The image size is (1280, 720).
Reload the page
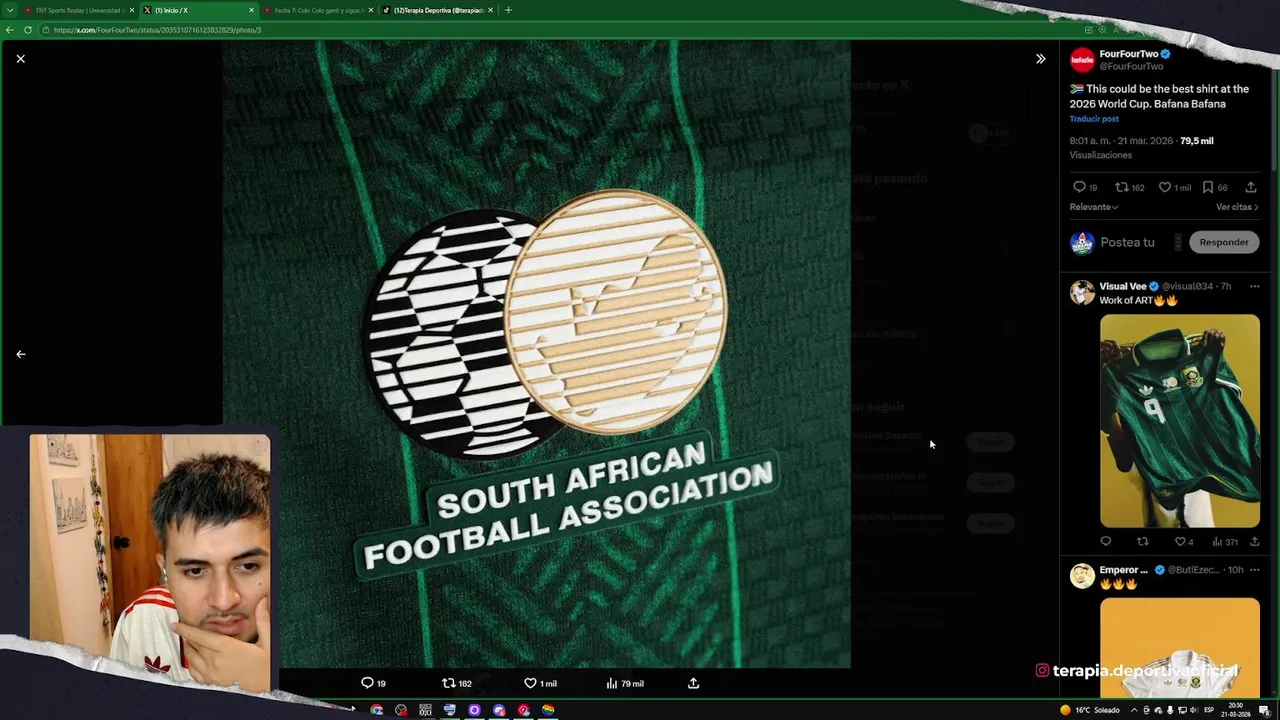coord(28,30)
